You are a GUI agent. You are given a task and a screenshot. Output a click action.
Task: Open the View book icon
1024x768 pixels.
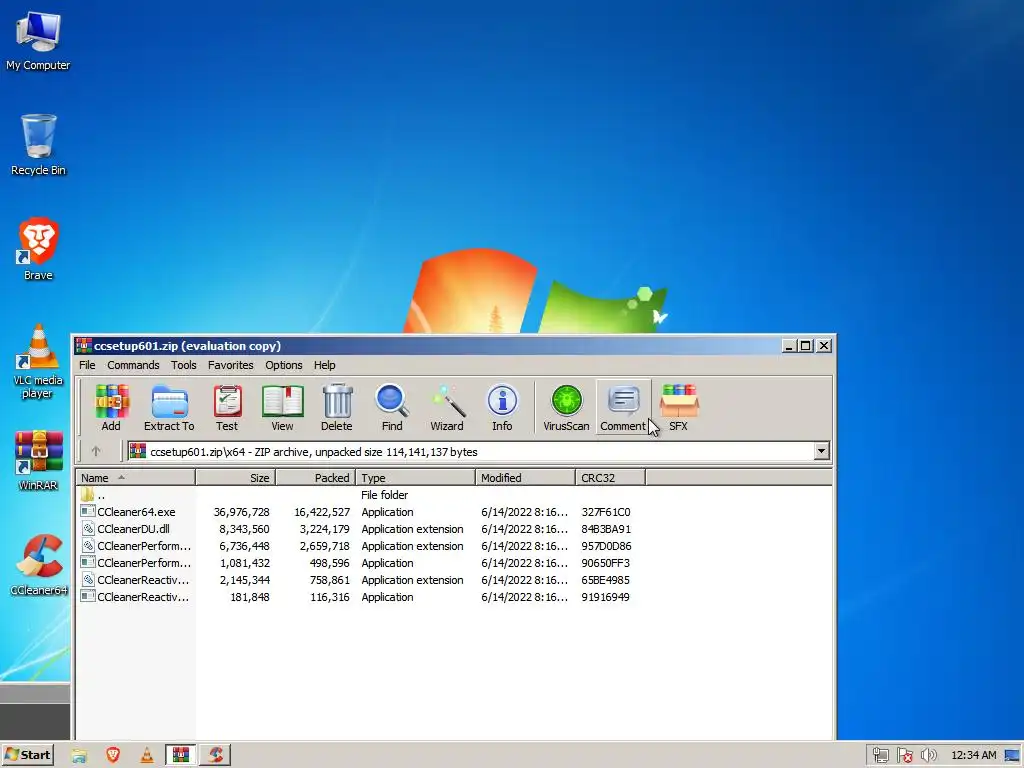click(x=282, y=408)
